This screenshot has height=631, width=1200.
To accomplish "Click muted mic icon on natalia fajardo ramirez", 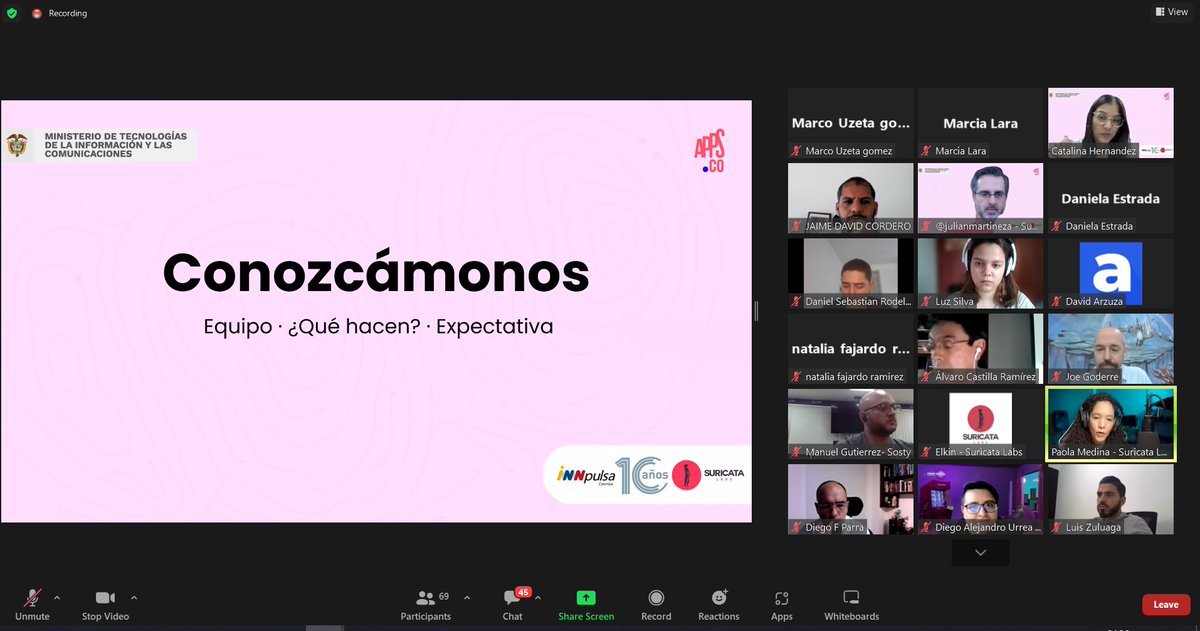I will pyautogui.click(x=797, y=377).
